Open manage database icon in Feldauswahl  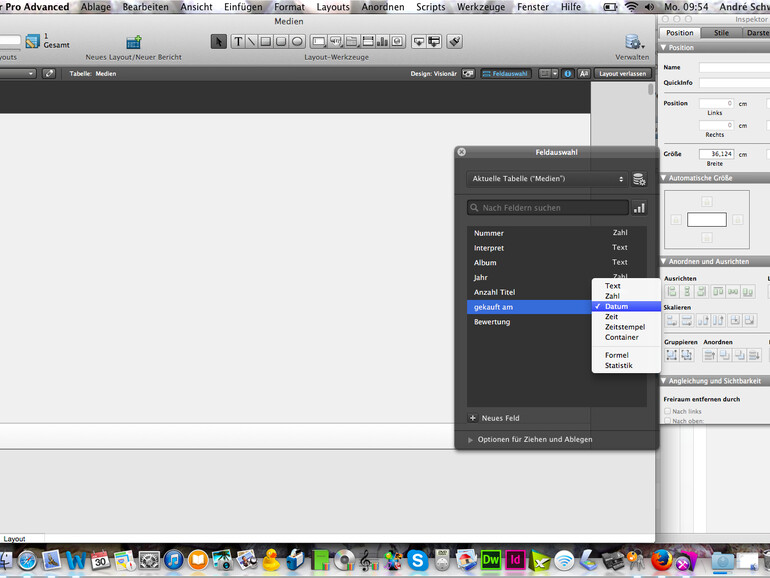tap(639, 179)
